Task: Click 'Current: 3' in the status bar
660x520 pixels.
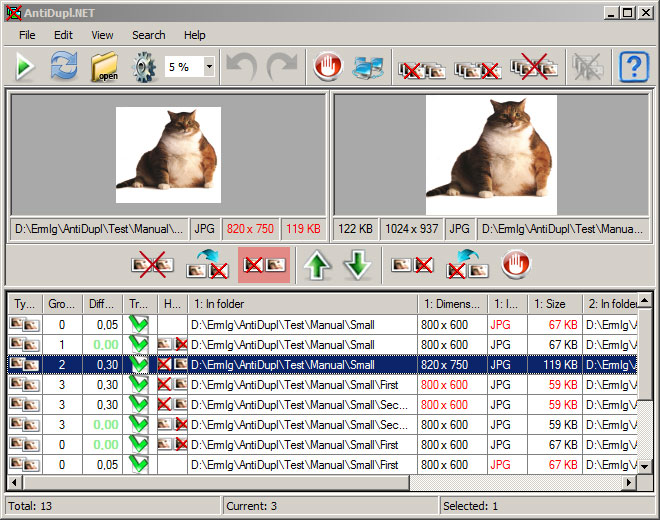Action: pos(251,506)
